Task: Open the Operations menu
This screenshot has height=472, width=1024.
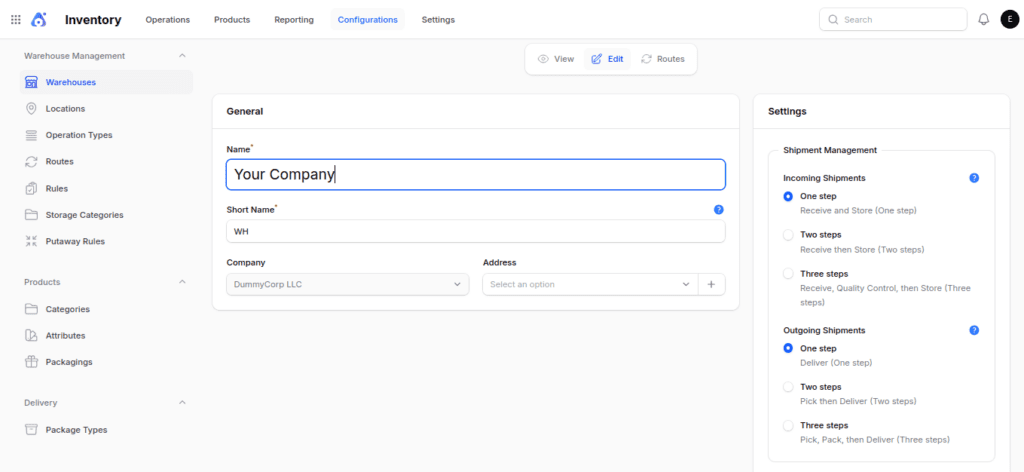Action: click(168, 20)
